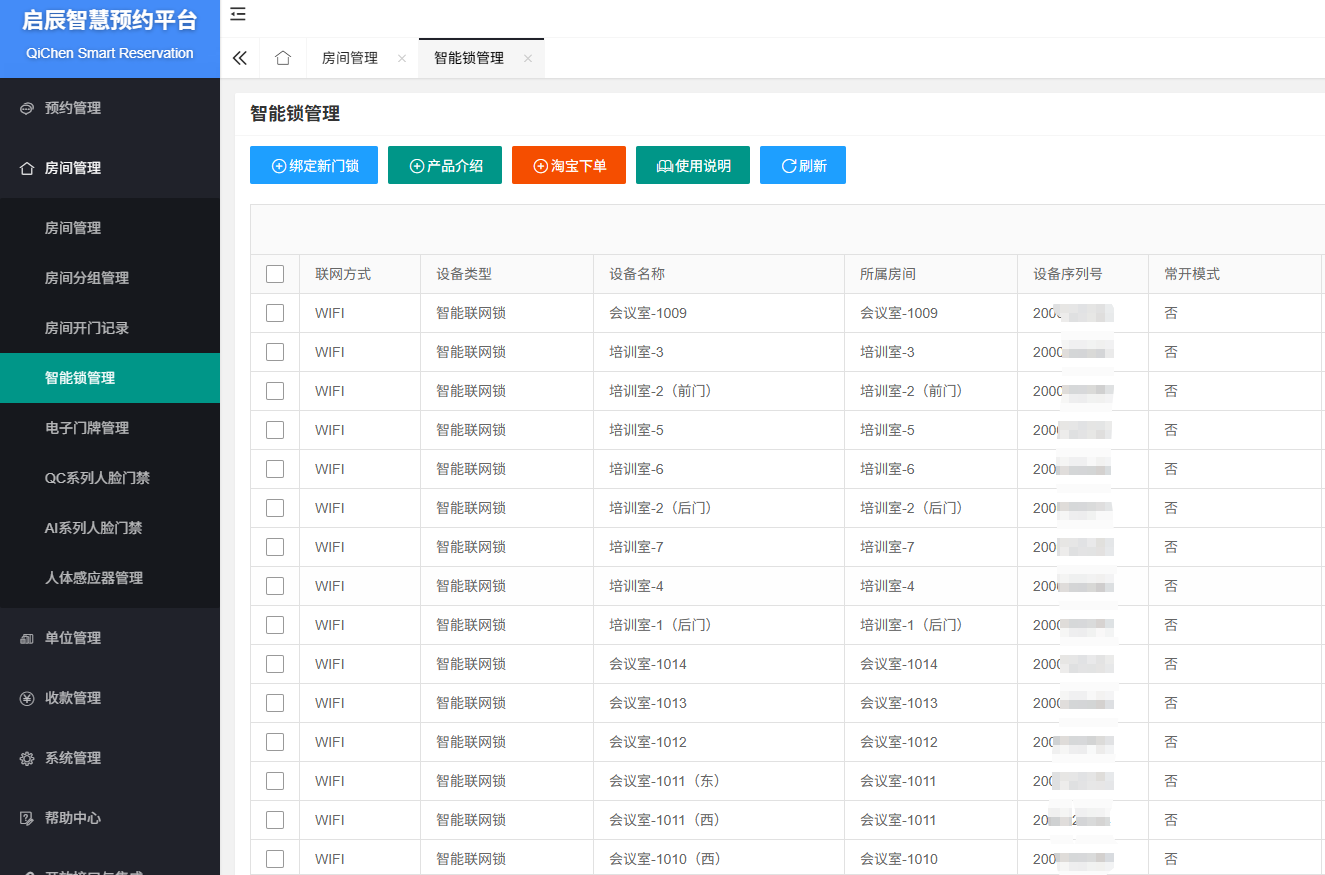The height and width of the screenshot is (875, 1325).
Task: Click the sidebar collapse hamburger icon
Action: pos(238,14)
